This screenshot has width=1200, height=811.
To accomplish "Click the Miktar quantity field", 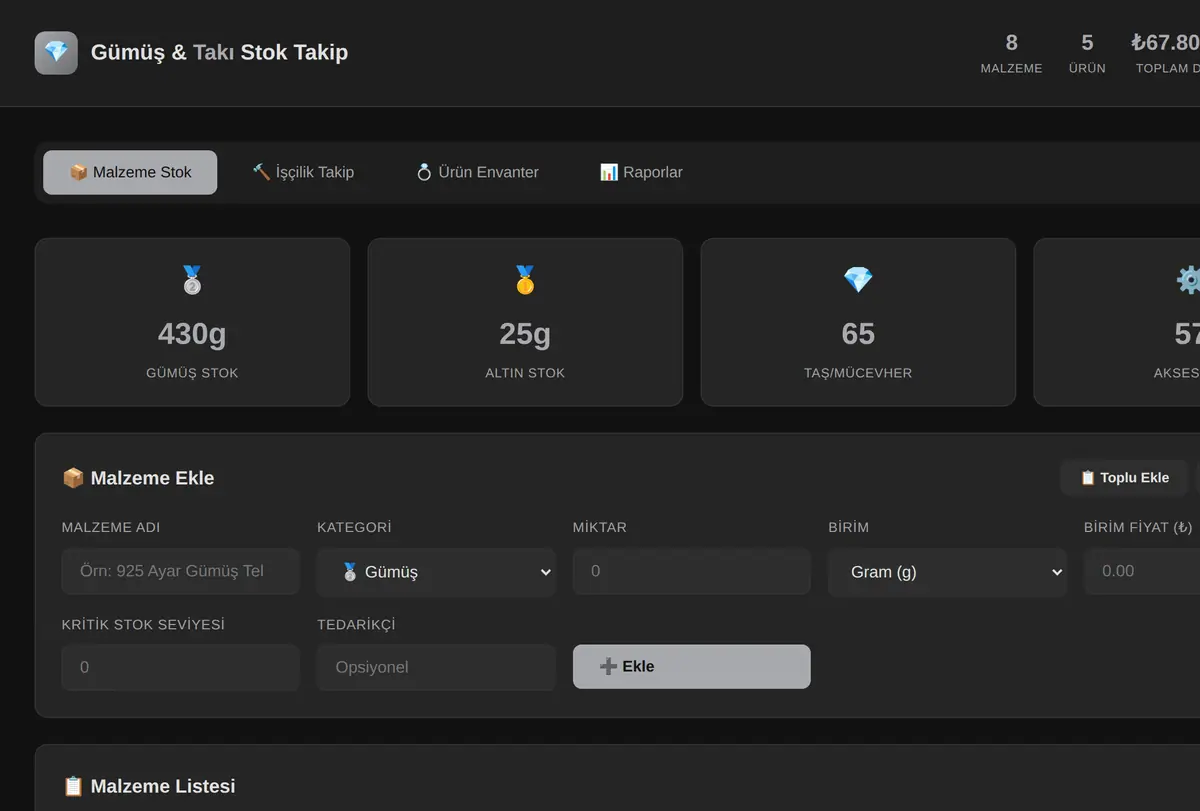I will coord(692,572).
